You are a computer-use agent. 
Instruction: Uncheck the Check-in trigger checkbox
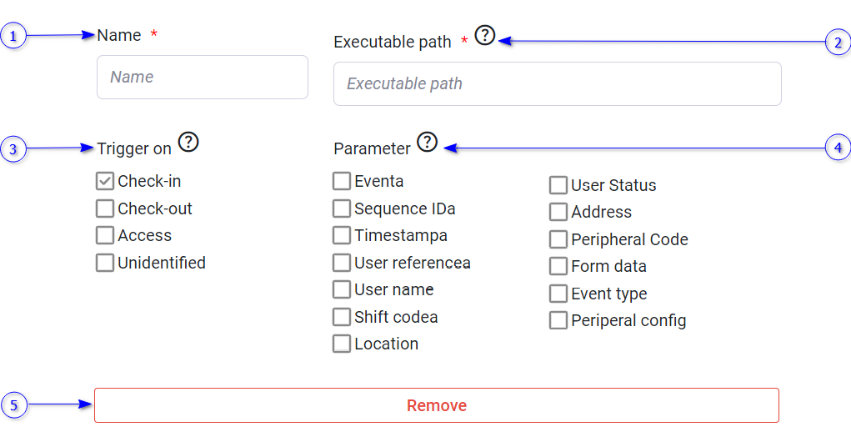tap(105, 181)
